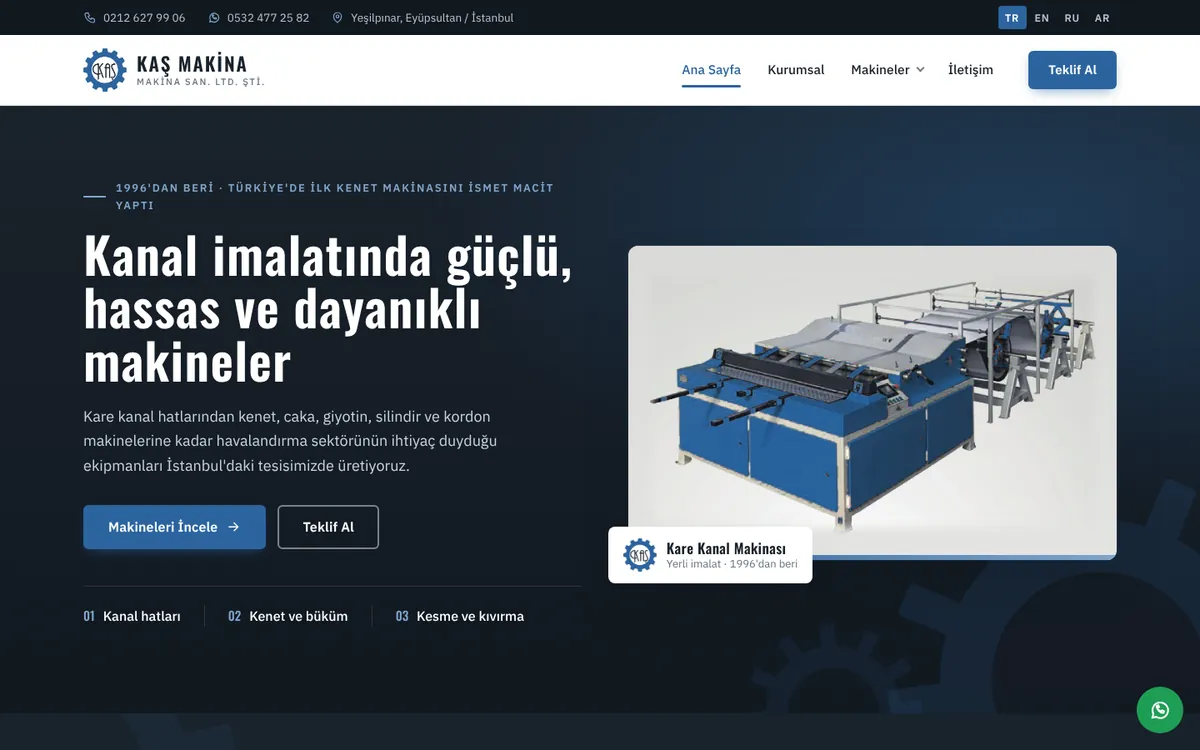Click the arrow icon in Makineleri İncele

[x=233, y=527]
